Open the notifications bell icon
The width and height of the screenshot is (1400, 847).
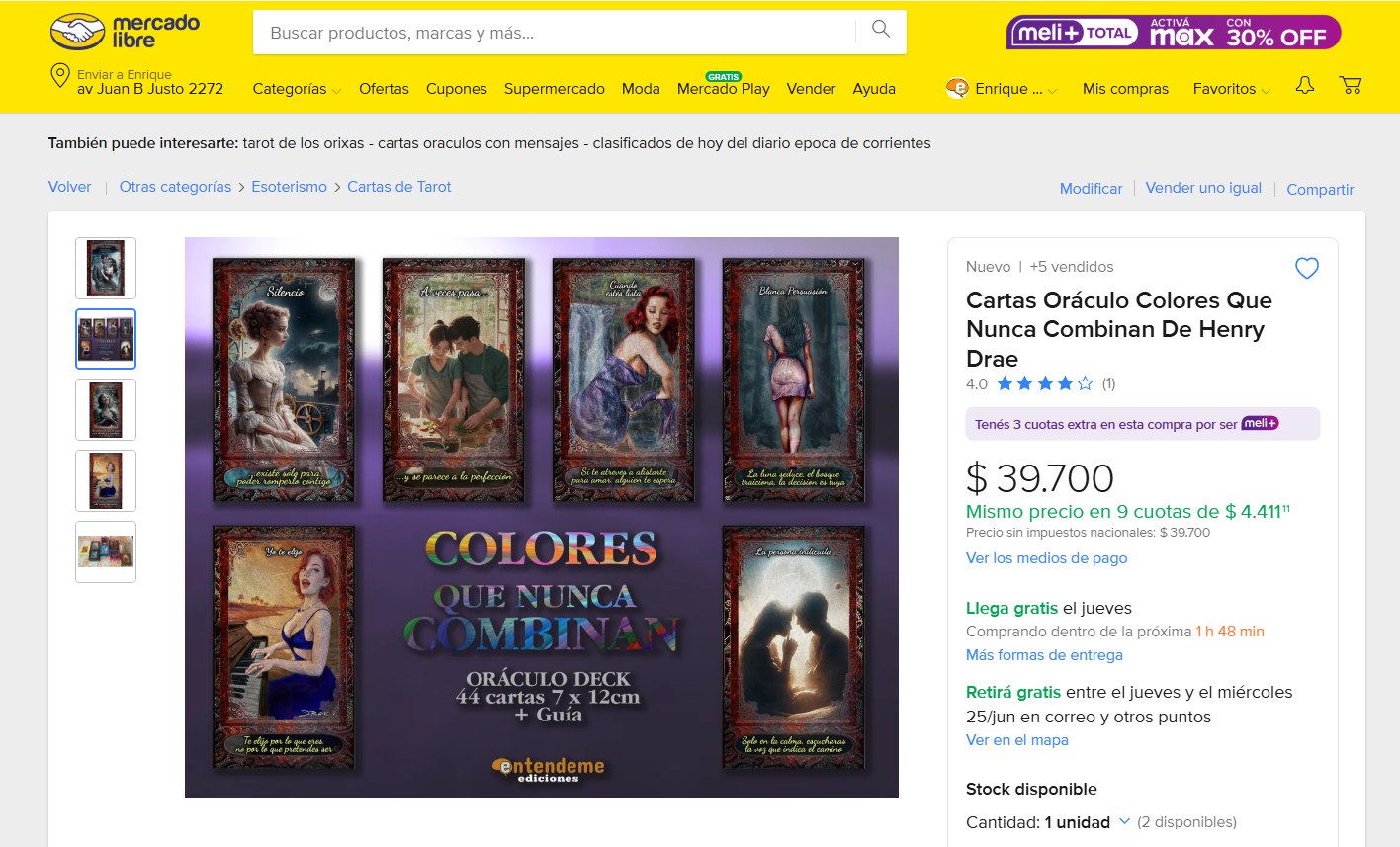click(1305, 86)
